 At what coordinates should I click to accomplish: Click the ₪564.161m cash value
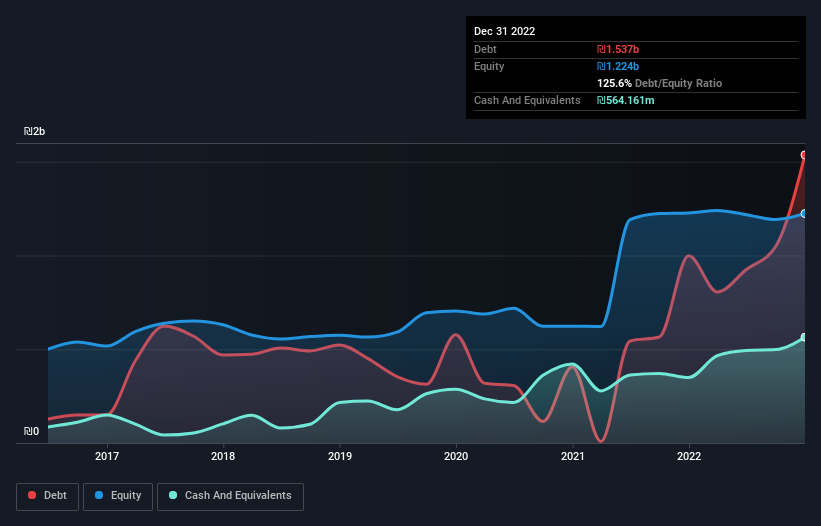pyautogui.click(x=626, y=100)
